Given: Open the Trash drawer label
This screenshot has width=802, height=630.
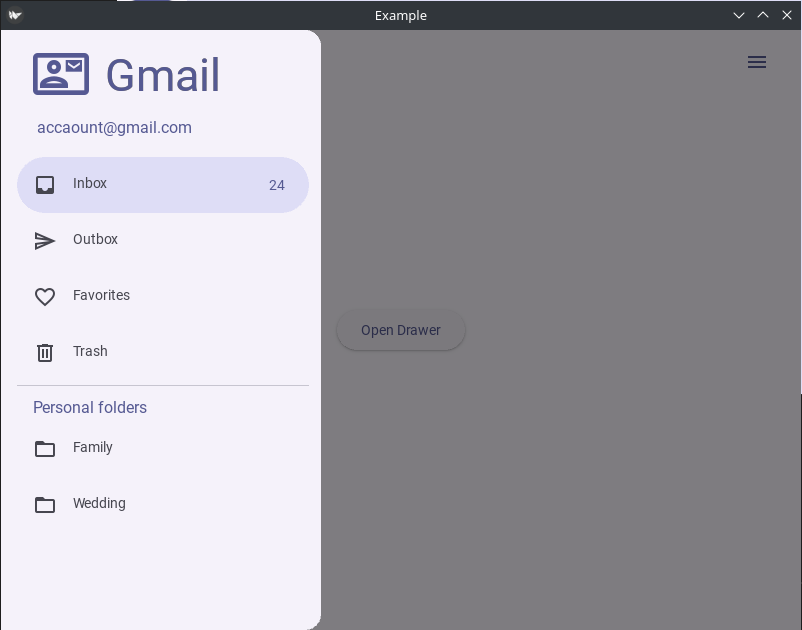Looking at the screenshot, I should (x=90, y=351).
